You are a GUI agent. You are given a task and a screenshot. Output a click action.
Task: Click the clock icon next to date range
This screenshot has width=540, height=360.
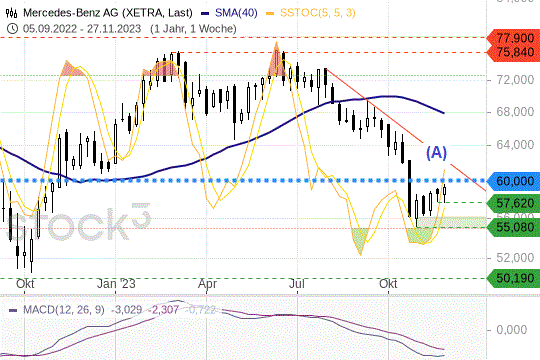(12, 29)
